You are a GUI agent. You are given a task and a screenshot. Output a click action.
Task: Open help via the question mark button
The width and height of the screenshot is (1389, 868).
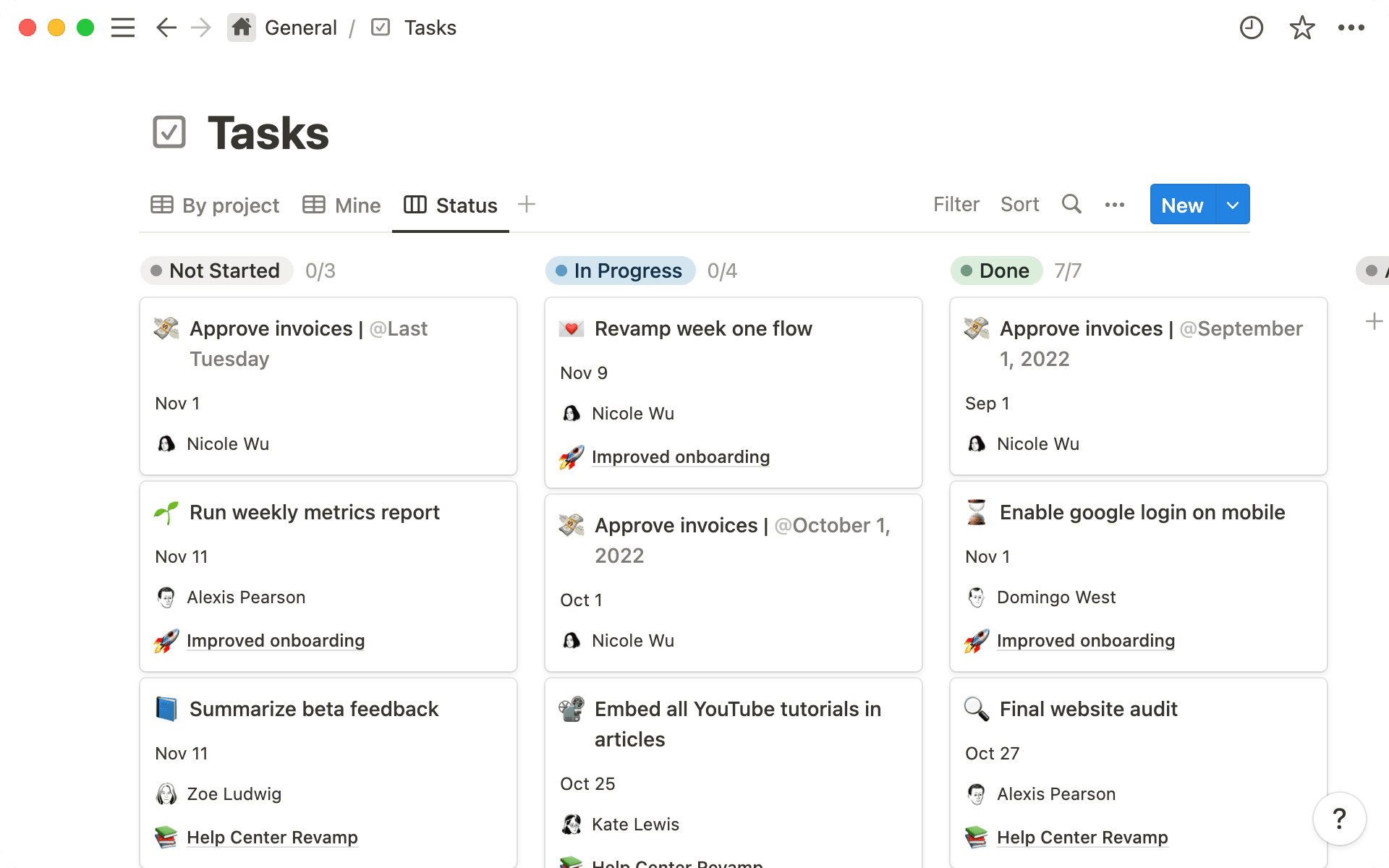pyautogui.click(x=1340, y=818)
